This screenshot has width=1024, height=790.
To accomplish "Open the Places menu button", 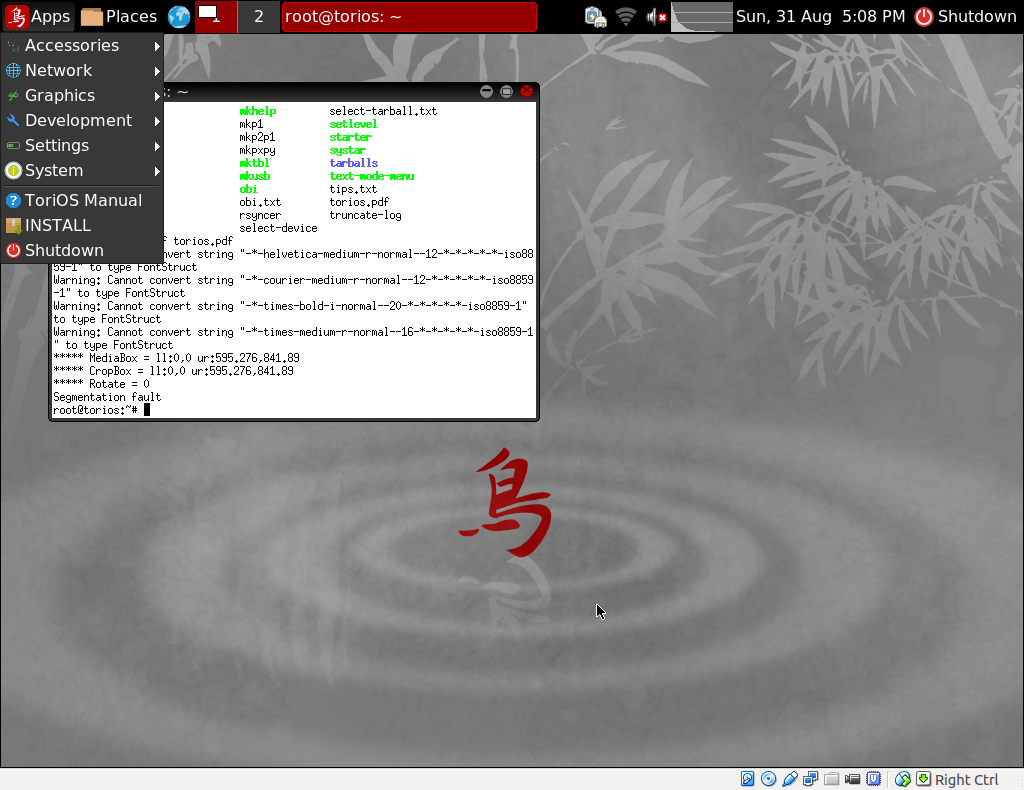I will (x=119, y=16).
